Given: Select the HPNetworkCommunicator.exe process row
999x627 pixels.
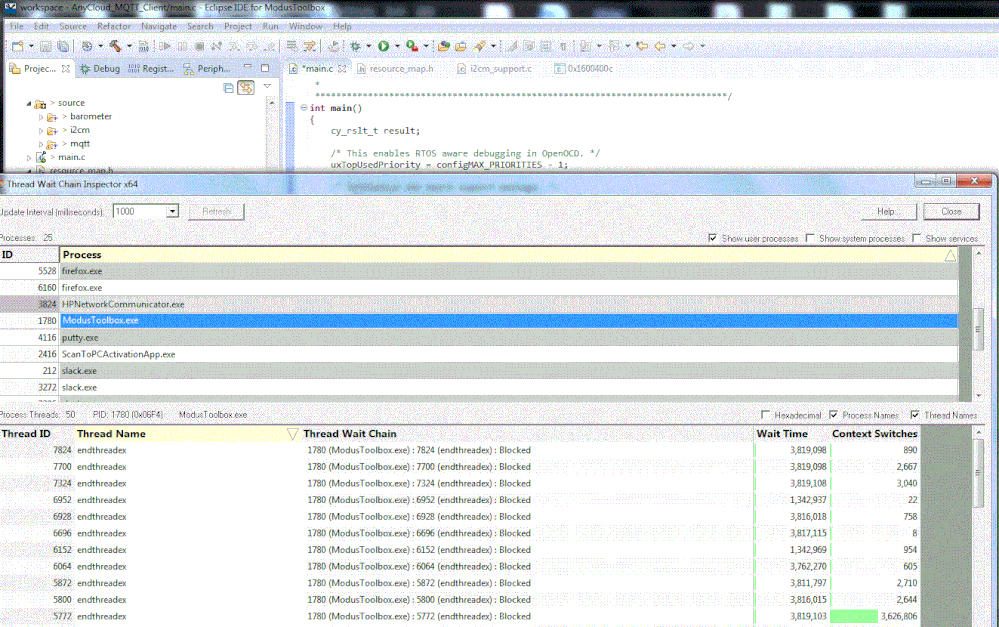Looking at the screenshot, I should point(479,304).
